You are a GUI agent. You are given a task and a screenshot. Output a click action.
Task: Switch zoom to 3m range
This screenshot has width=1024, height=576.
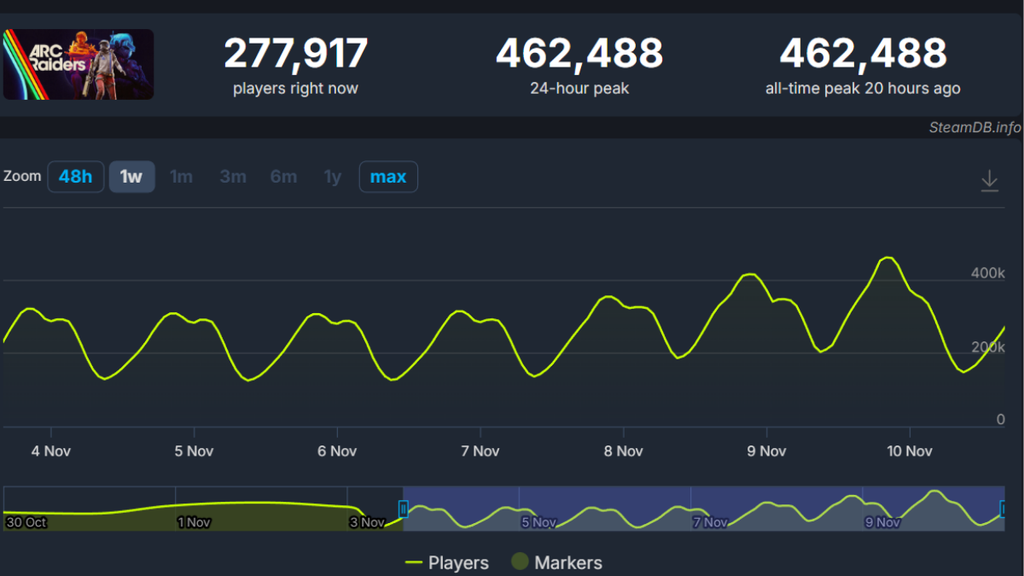tap(233, 177)
